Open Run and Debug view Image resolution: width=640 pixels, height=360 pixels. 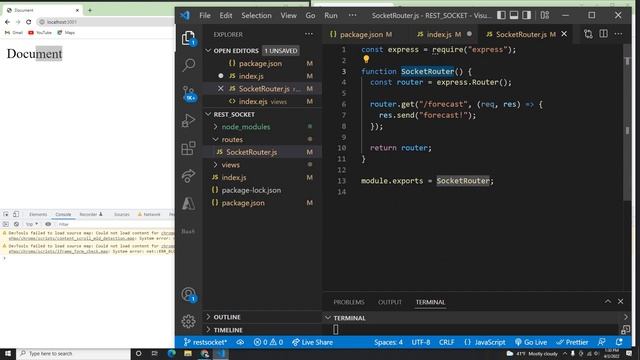[188, 120]
